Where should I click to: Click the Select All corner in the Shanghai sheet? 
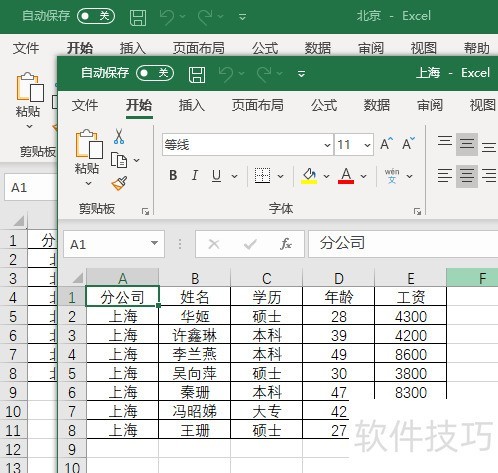(x=78, y=278)
